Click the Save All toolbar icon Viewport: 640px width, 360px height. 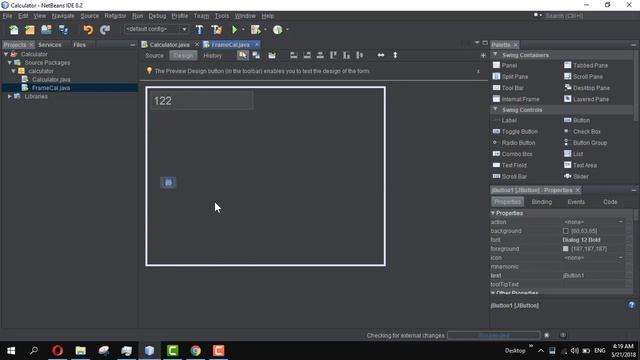pos(63,30)
